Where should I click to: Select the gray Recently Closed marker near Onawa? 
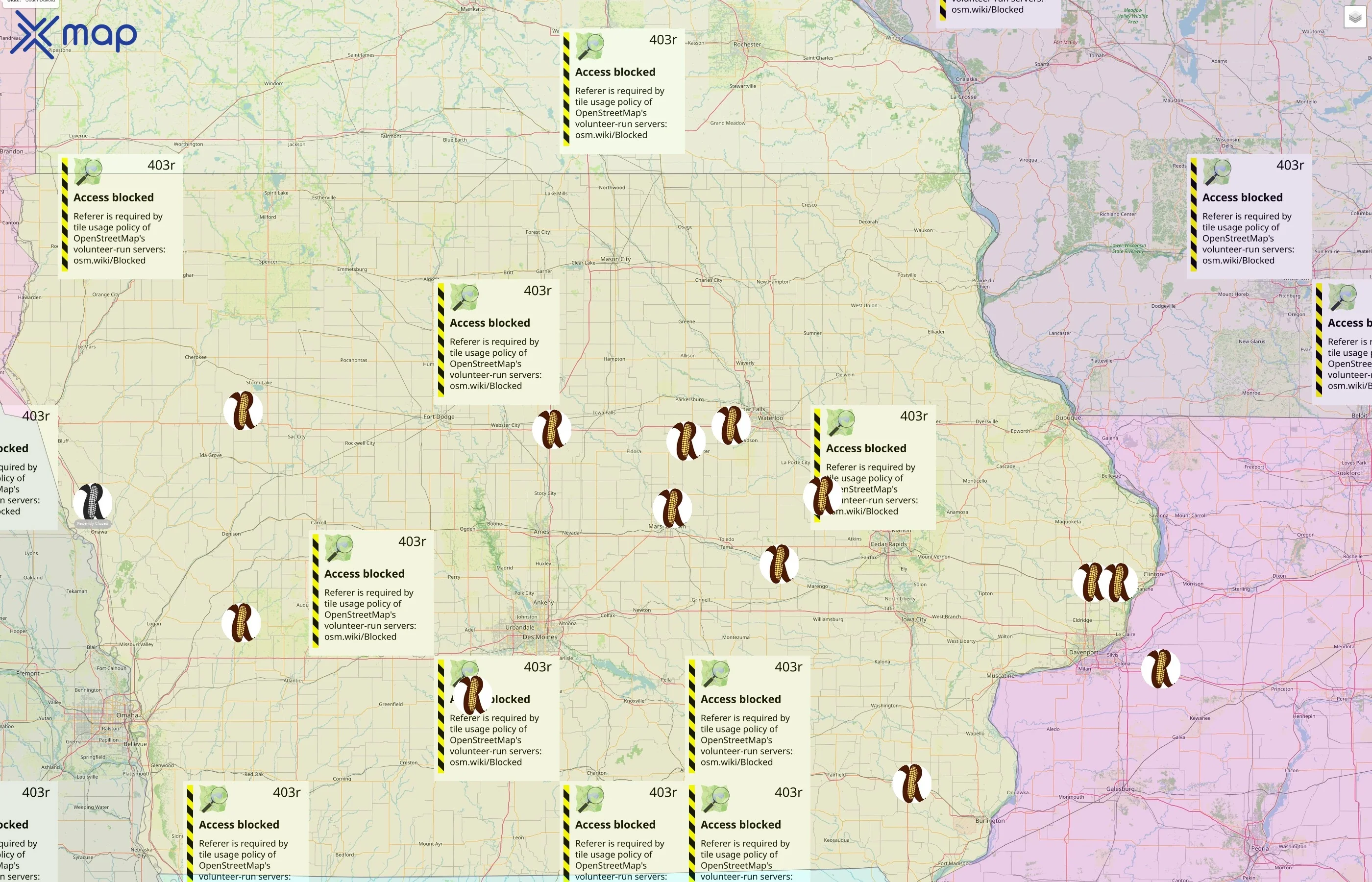(93, 503)
